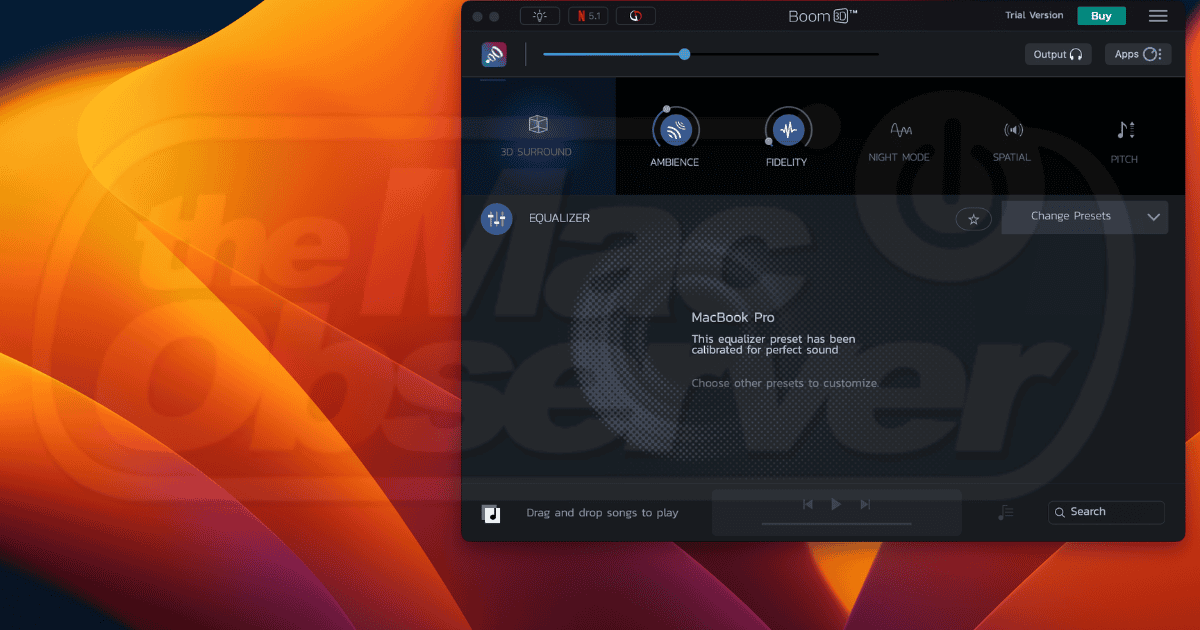Open the Apps volume controller menu
The height and width of the screenshot is (630, 1200).
click(1137, 55)
